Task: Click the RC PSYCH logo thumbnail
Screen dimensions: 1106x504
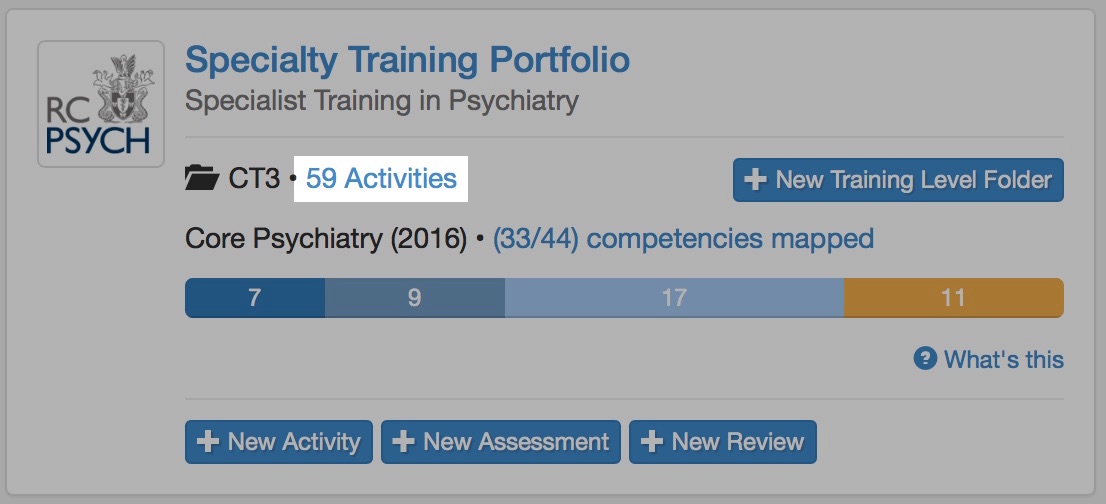Action: click(x=100, y=104)
